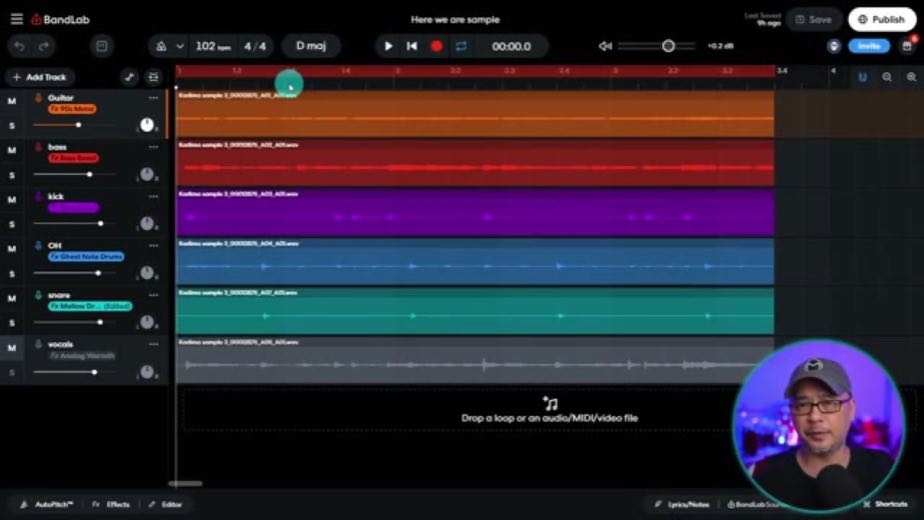The height and width of the screenshot is (520, 924).
Task: Open the D maj key selector
Action: coord(311,46)
